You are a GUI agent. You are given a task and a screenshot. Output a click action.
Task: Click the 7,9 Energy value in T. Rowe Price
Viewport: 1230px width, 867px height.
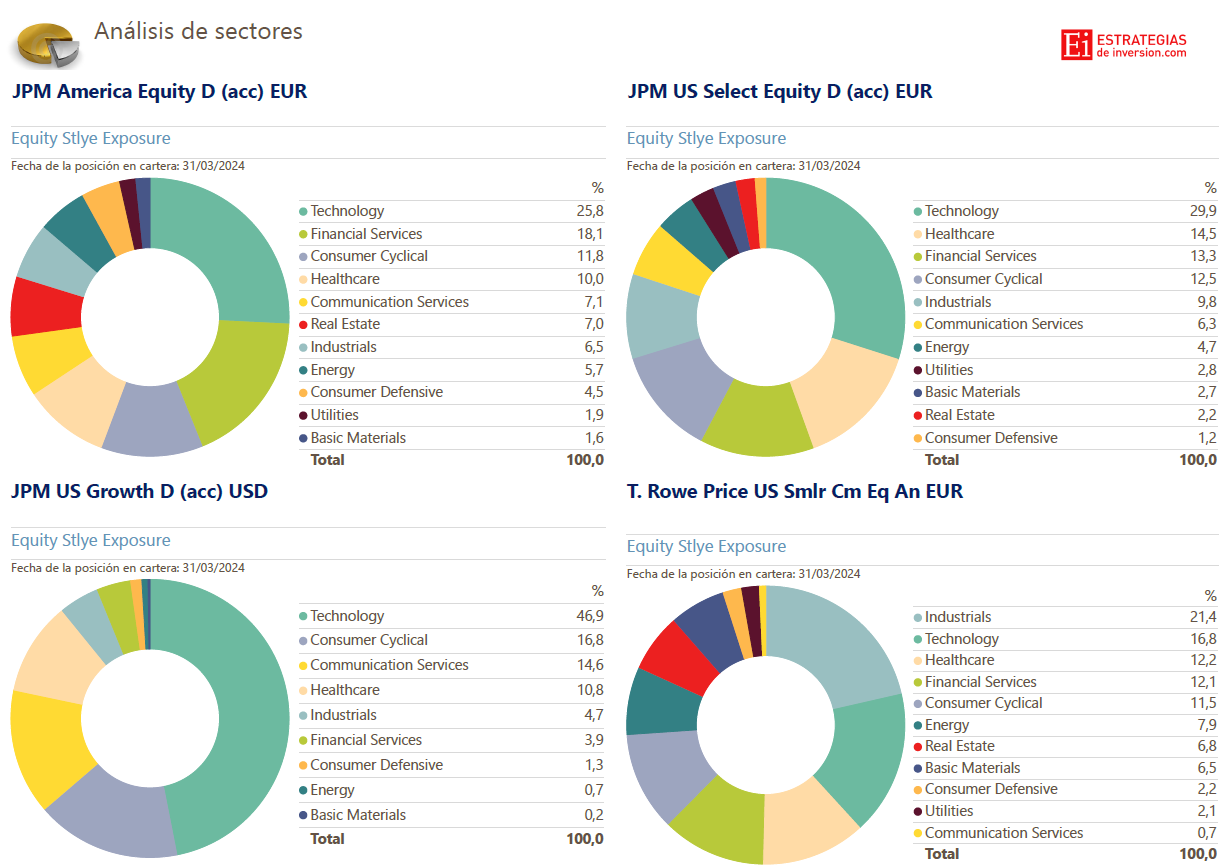pos(1207,726)
